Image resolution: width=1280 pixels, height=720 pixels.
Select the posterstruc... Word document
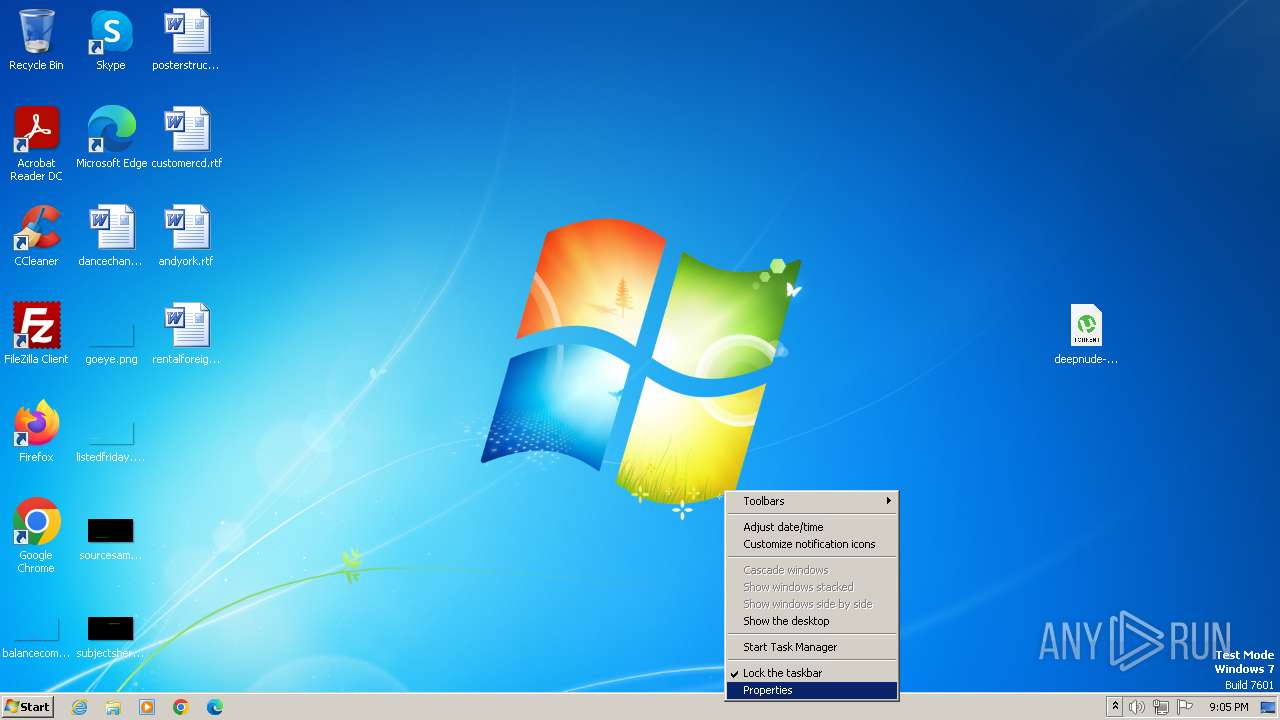[x=186, y=40]
